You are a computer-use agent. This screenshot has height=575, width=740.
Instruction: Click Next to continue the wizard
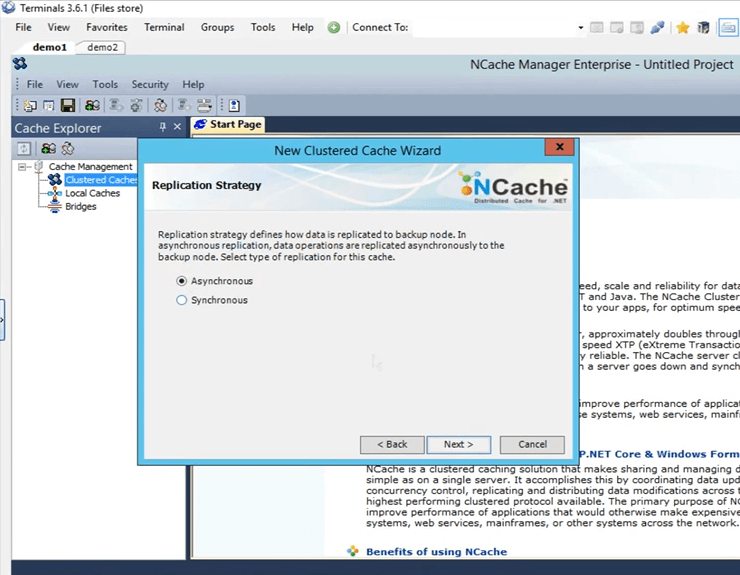click(x=458, y=444)
